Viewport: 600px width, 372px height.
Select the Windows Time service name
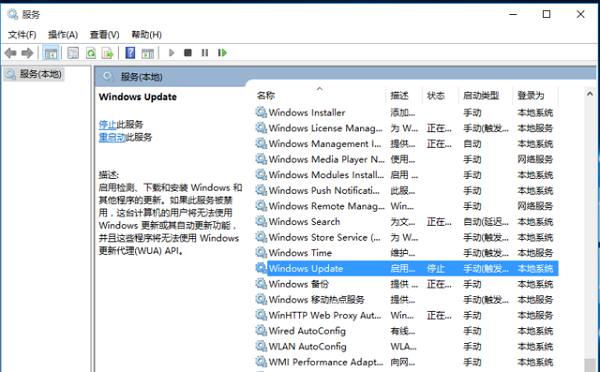pos(300,253)
